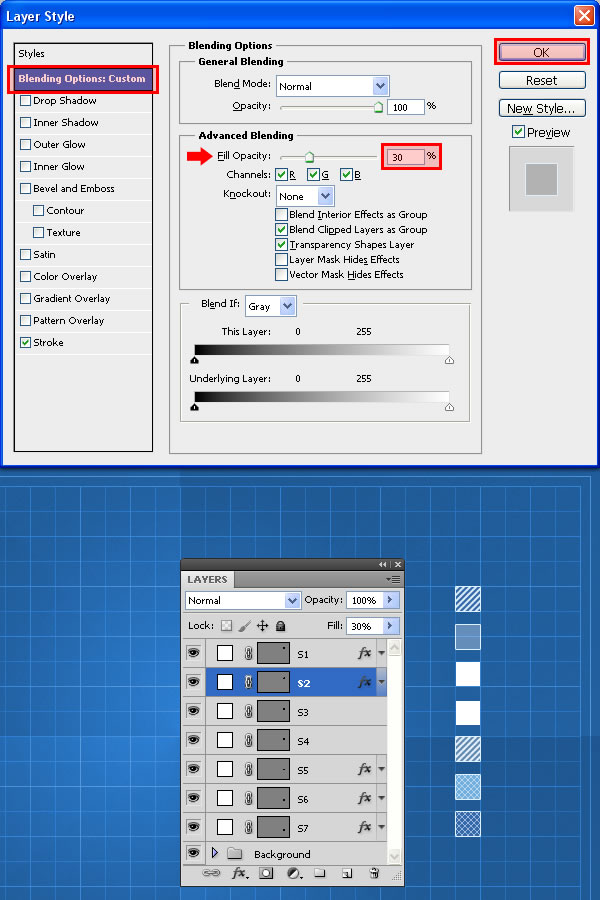This screenshot has width=600, height=900.
Task: Click Background group folder icon
Action: coord(234,854)
